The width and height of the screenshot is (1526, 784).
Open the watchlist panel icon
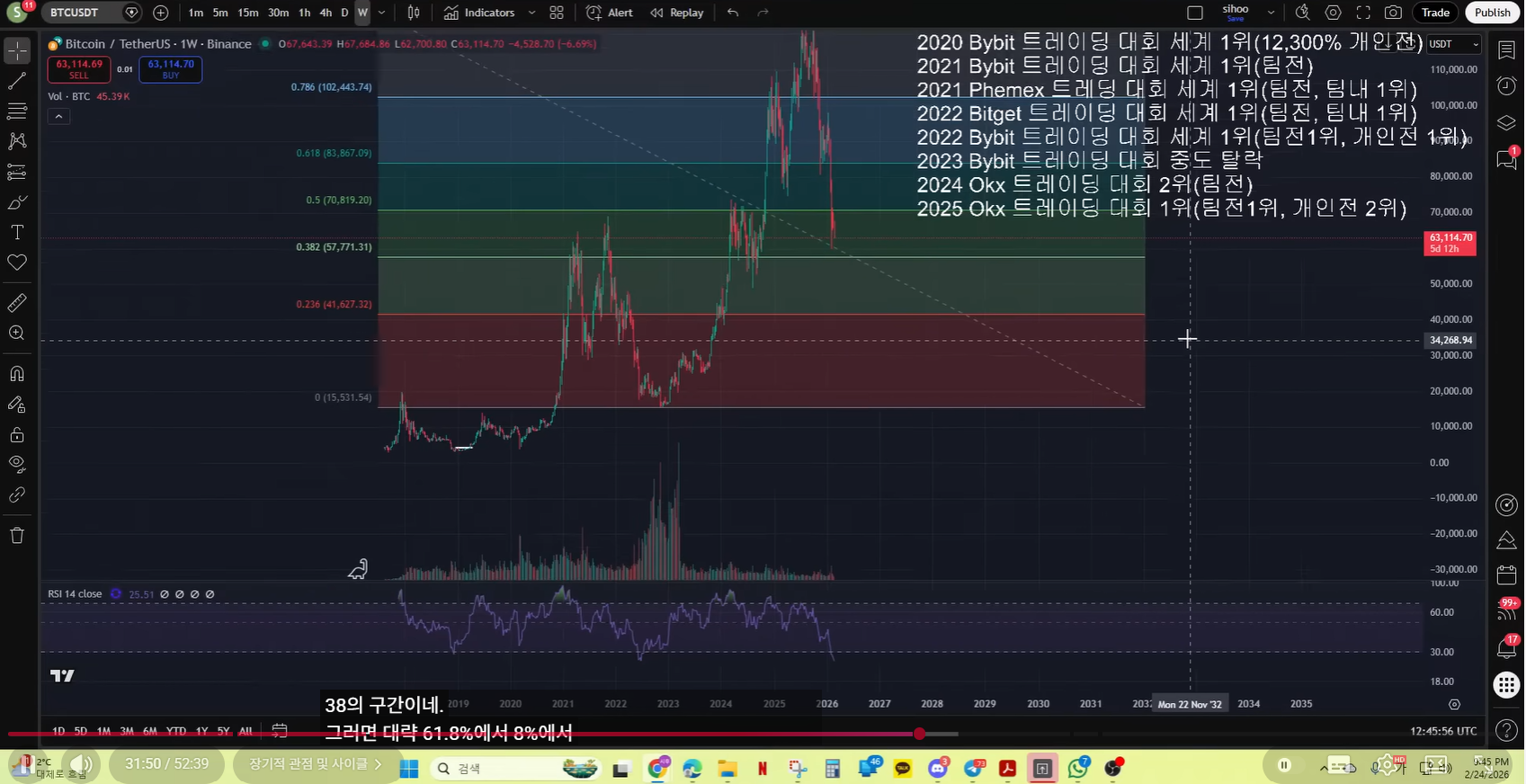point(1507,50)
